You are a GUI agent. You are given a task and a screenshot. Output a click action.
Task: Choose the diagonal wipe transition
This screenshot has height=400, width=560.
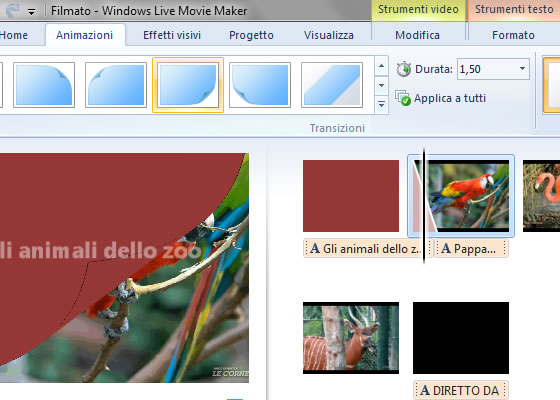[332, 85]
